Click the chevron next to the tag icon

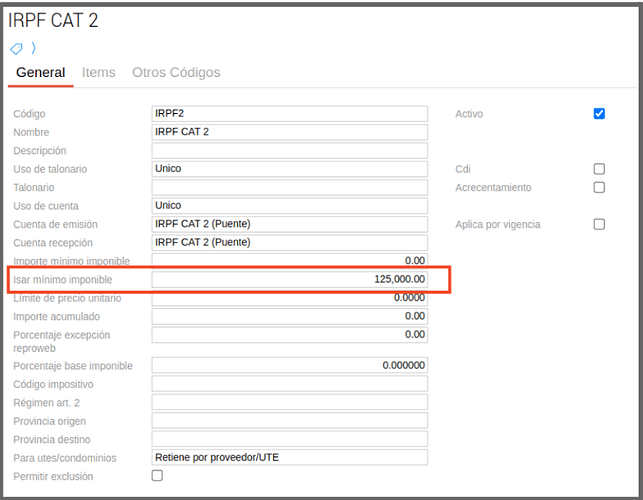click(34, 48)
